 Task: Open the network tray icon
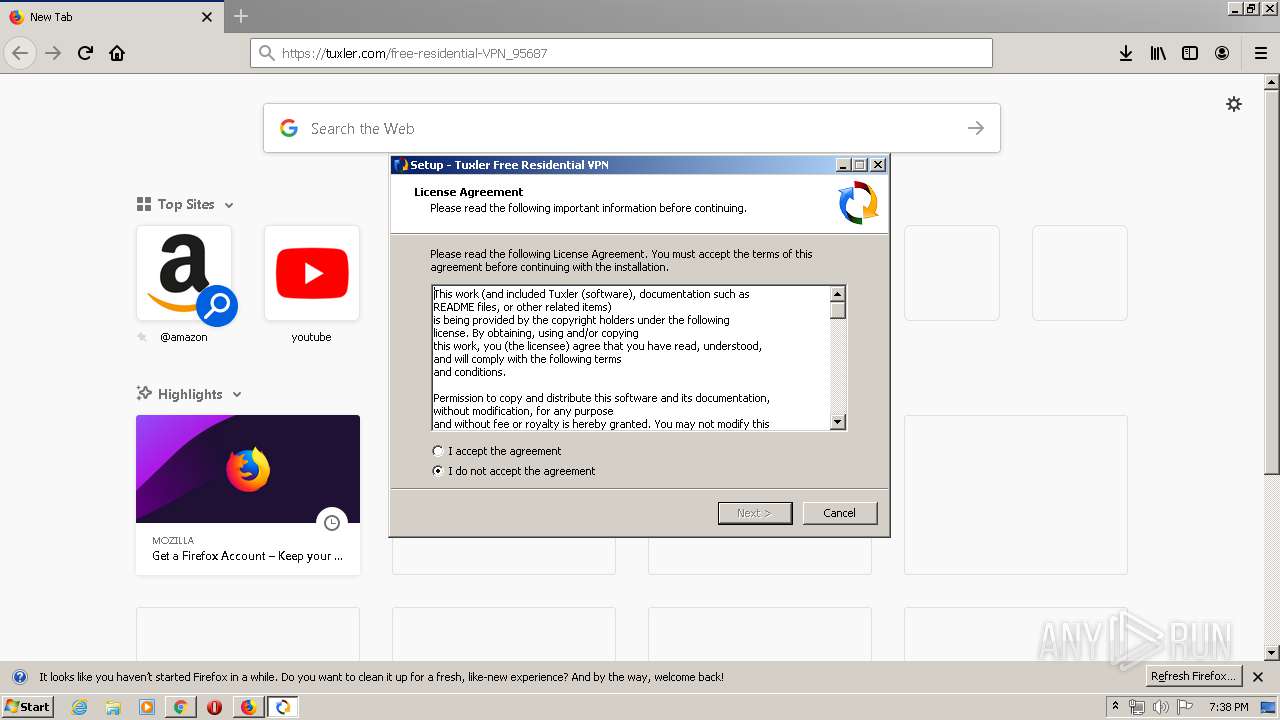tap(1137, 707)
